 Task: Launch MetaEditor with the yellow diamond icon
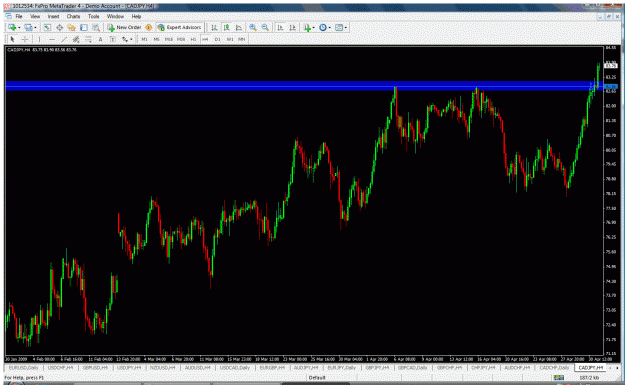(149, 27)
